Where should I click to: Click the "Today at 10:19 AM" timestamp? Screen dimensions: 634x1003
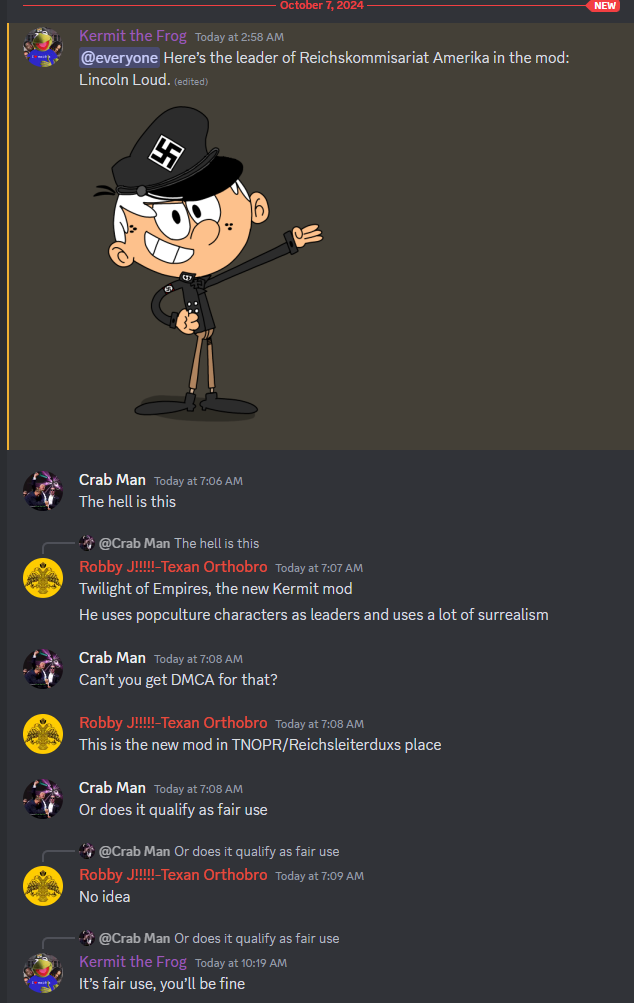[x=241, y=963]
